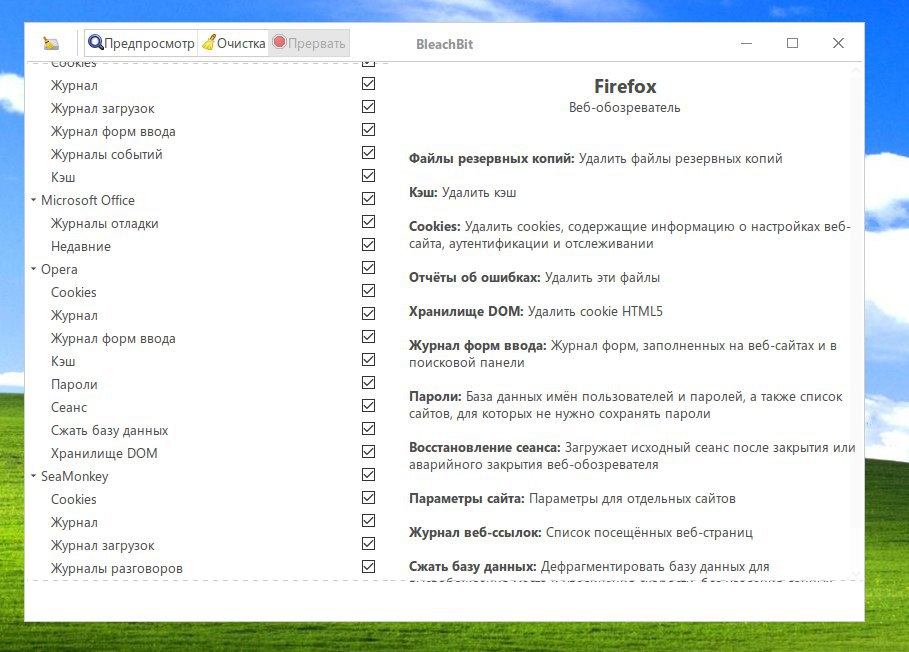Click the Удалить кэш description text
909x652 pixels.
479,192
